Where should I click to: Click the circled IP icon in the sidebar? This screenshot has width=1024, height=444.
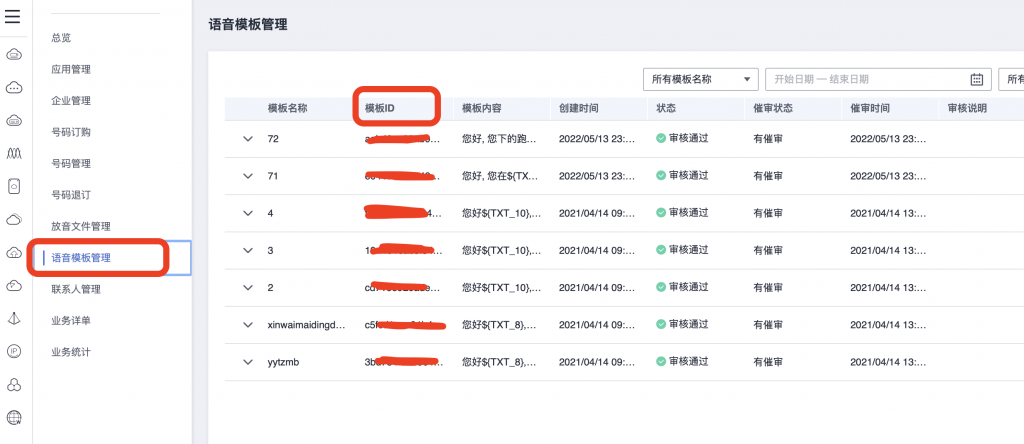[x=14, y=351]
